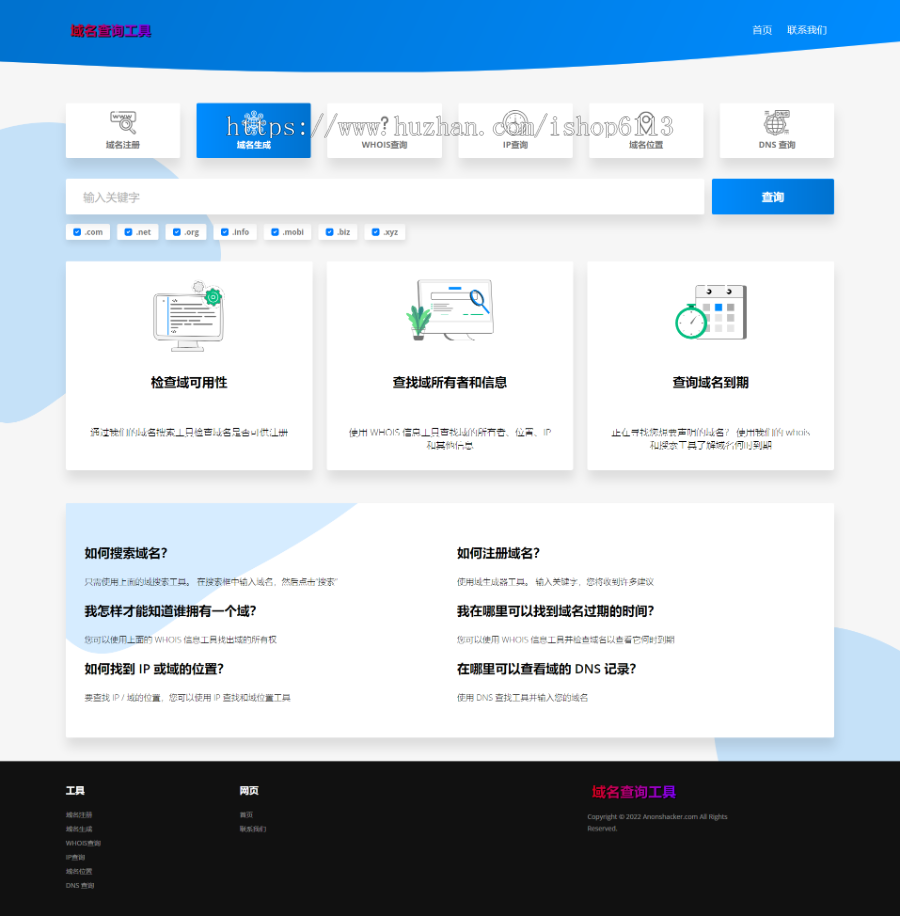Click the heading 检查域可用性
900x916 pixels.
[189, 383]
